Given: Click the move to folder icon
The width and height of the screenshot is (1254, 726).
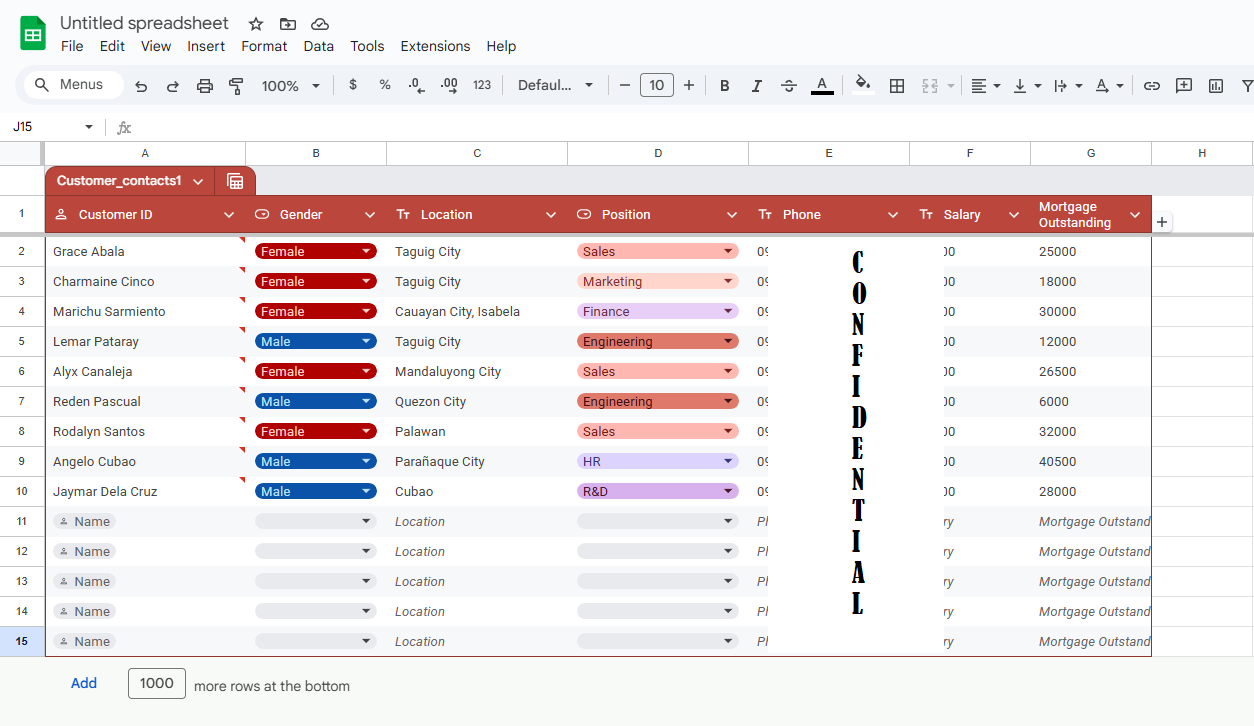Looking at the screenshot, I should tap(288, 24).
